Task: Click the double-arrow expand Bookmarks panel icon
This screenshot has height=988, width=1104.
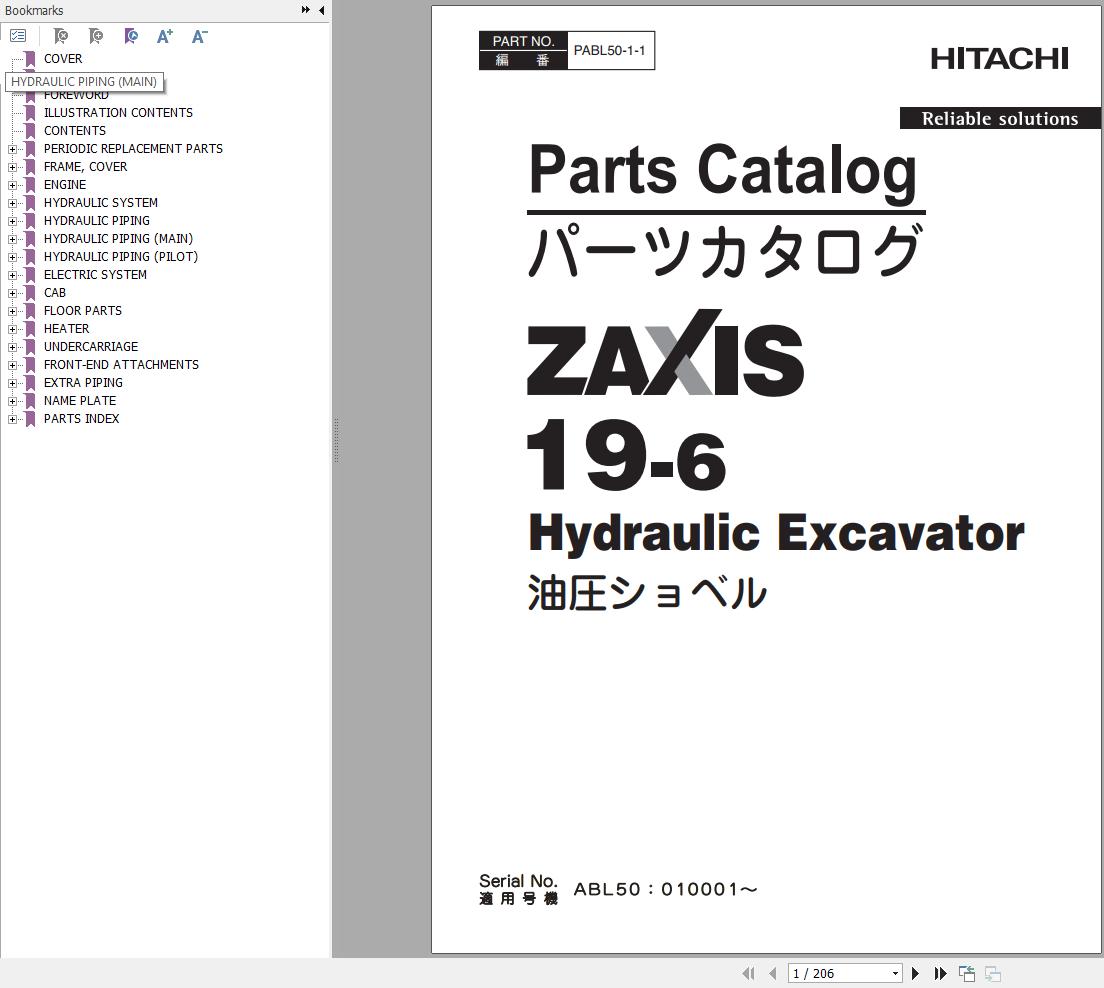Action: tap(306, 10)
